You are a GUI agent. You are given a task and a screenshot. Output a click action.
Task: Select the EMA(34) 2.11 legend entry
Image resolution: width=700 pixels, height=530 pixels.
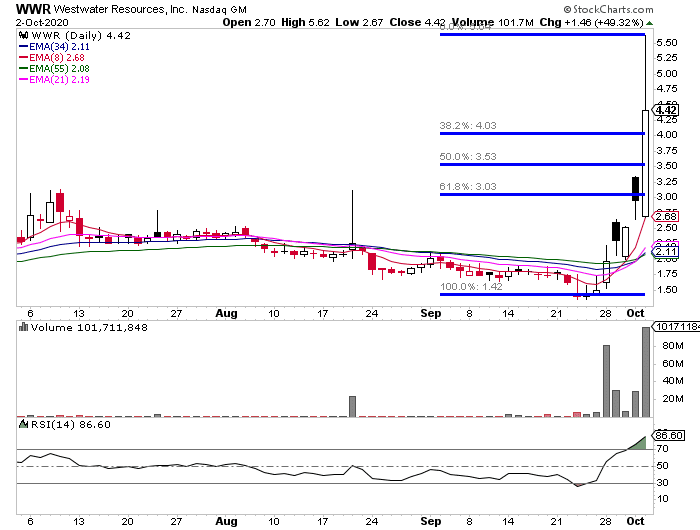[54, 46]
